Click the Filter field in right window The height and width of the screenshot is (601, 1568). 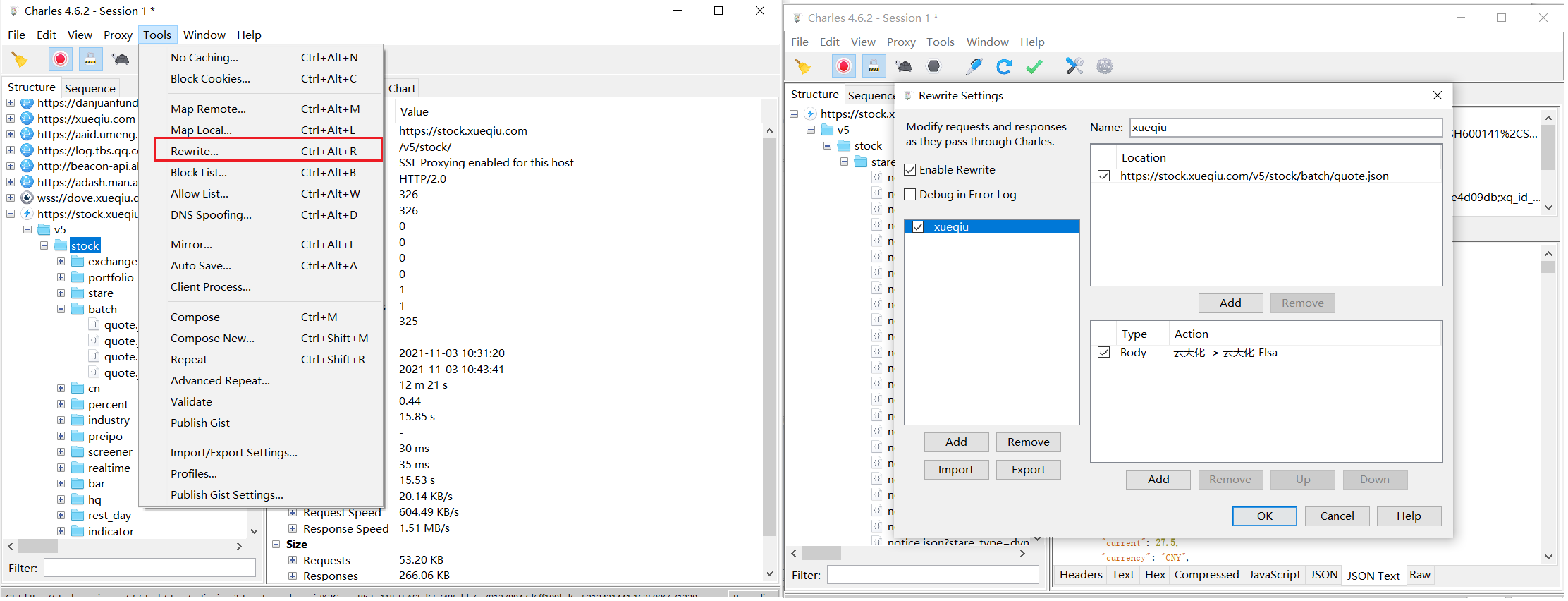[933, 575]
